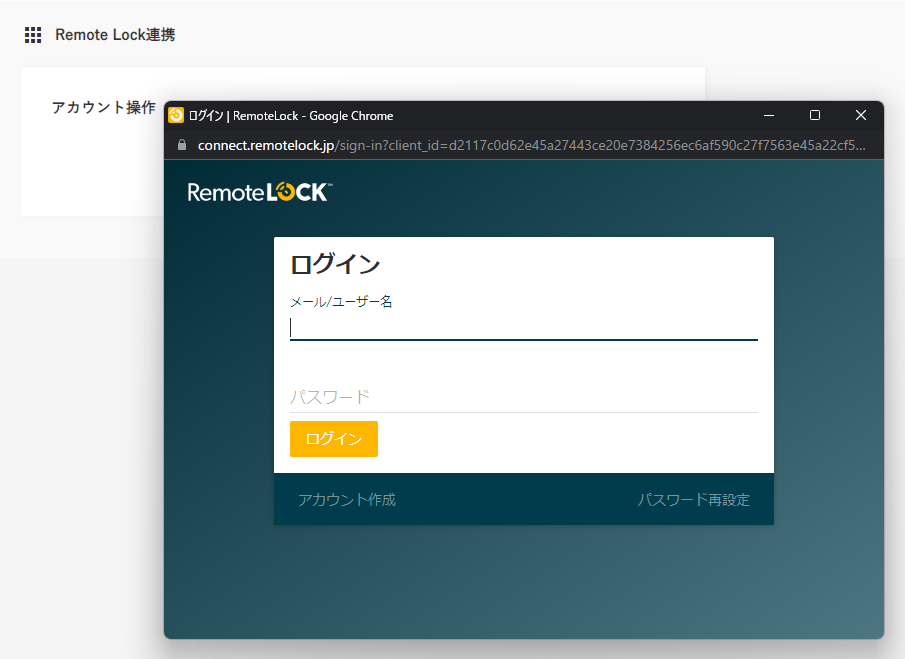The width and height of the screenshot is (905, 659).
Task: Focus the メール/ユーザー名 input field
Action: (523, 328)
